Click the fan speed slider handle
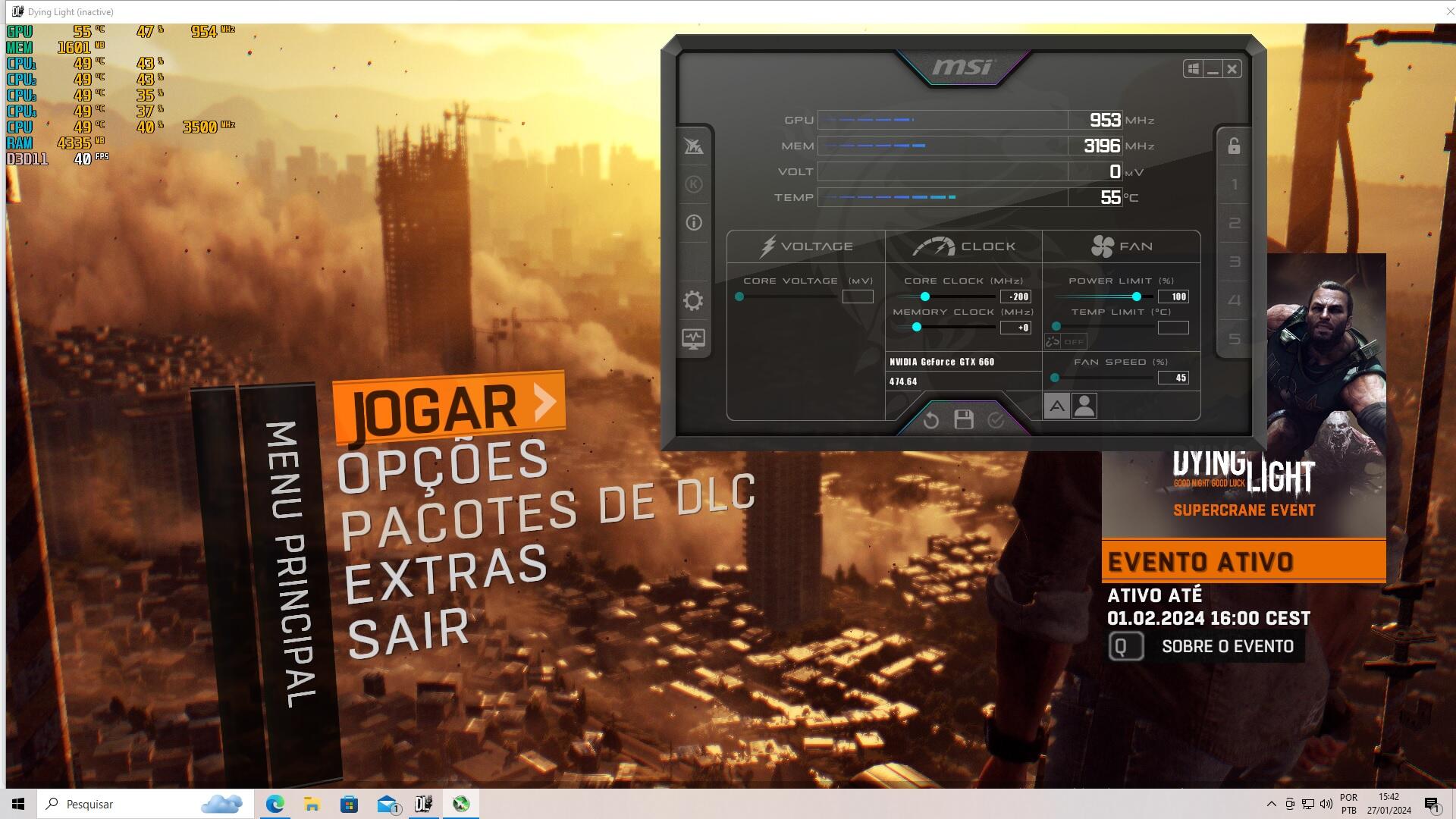The image size is (1456, 819). (x=1054, y=378)
